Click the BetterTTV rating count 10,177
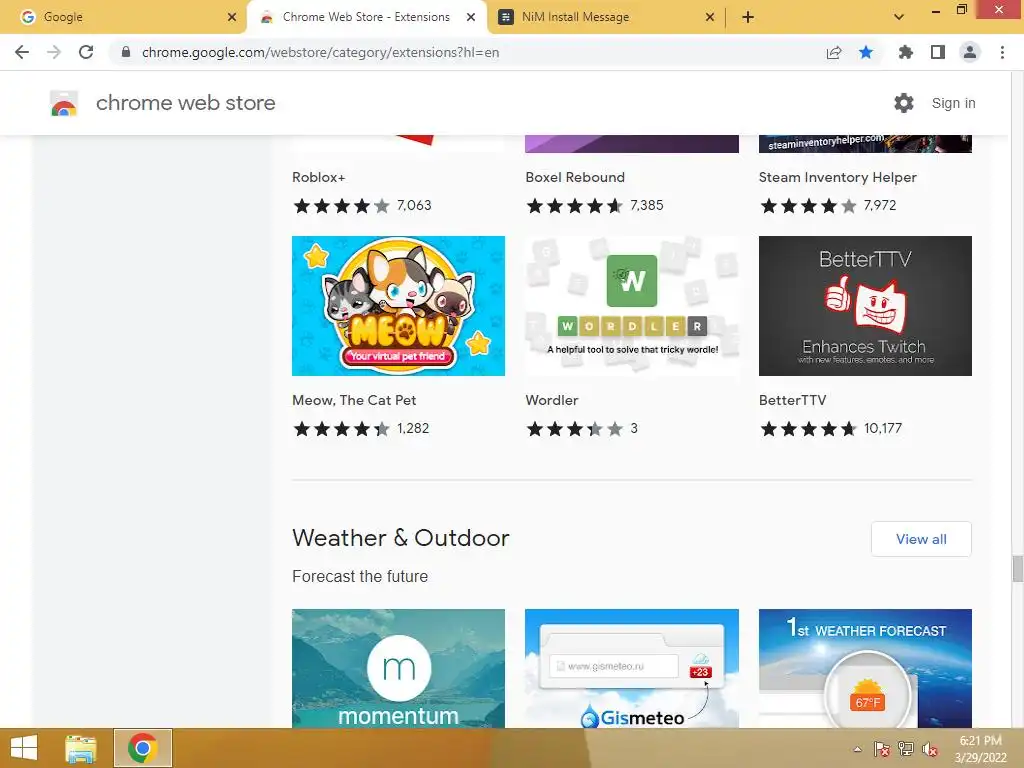This screenshot has width=1024, height=768. coord(883,428)
